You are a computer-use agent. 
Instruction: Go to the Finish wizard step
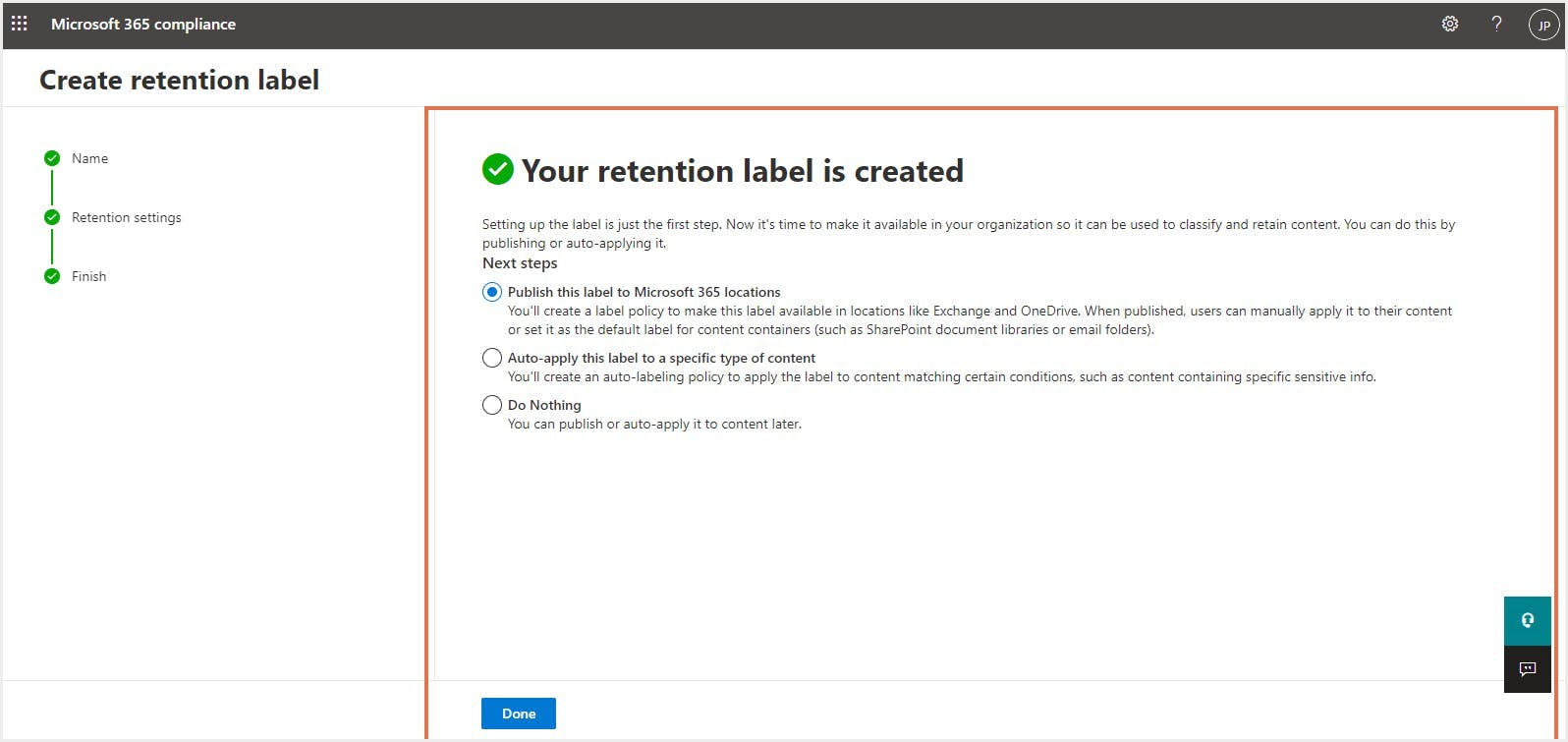88,276
